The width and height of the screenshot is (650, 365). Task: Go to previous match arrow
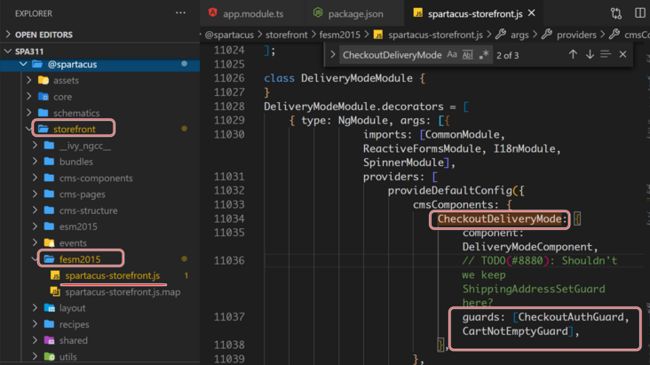[x=573, y=54]
